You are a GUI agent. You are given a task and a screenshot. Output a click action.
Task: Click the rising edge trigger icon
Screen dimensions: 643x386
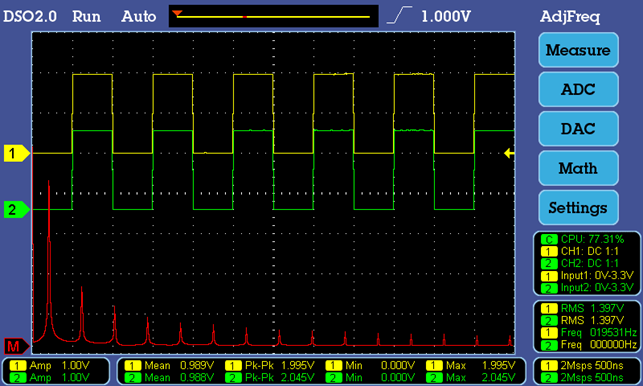click(x=399, y=15)
